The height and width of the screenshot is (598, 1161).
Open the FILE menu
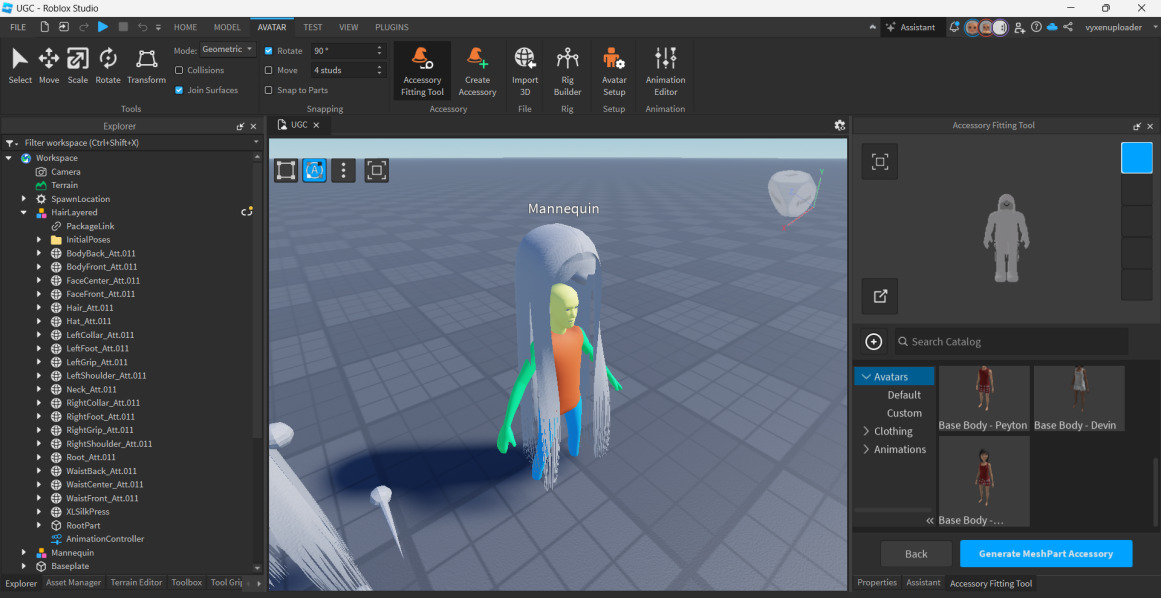tap(18, 27)
